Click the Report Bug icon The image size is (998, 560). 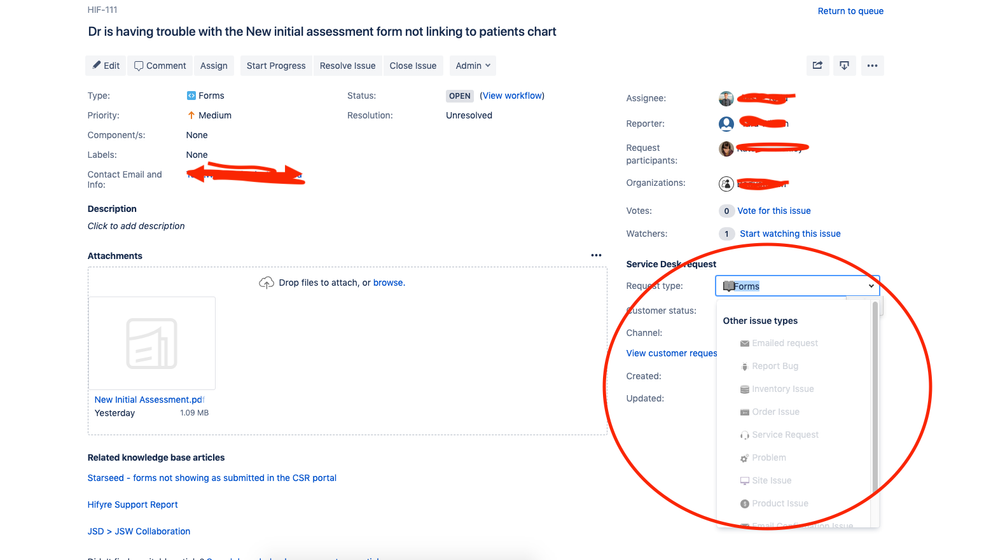tap(745, 367)
